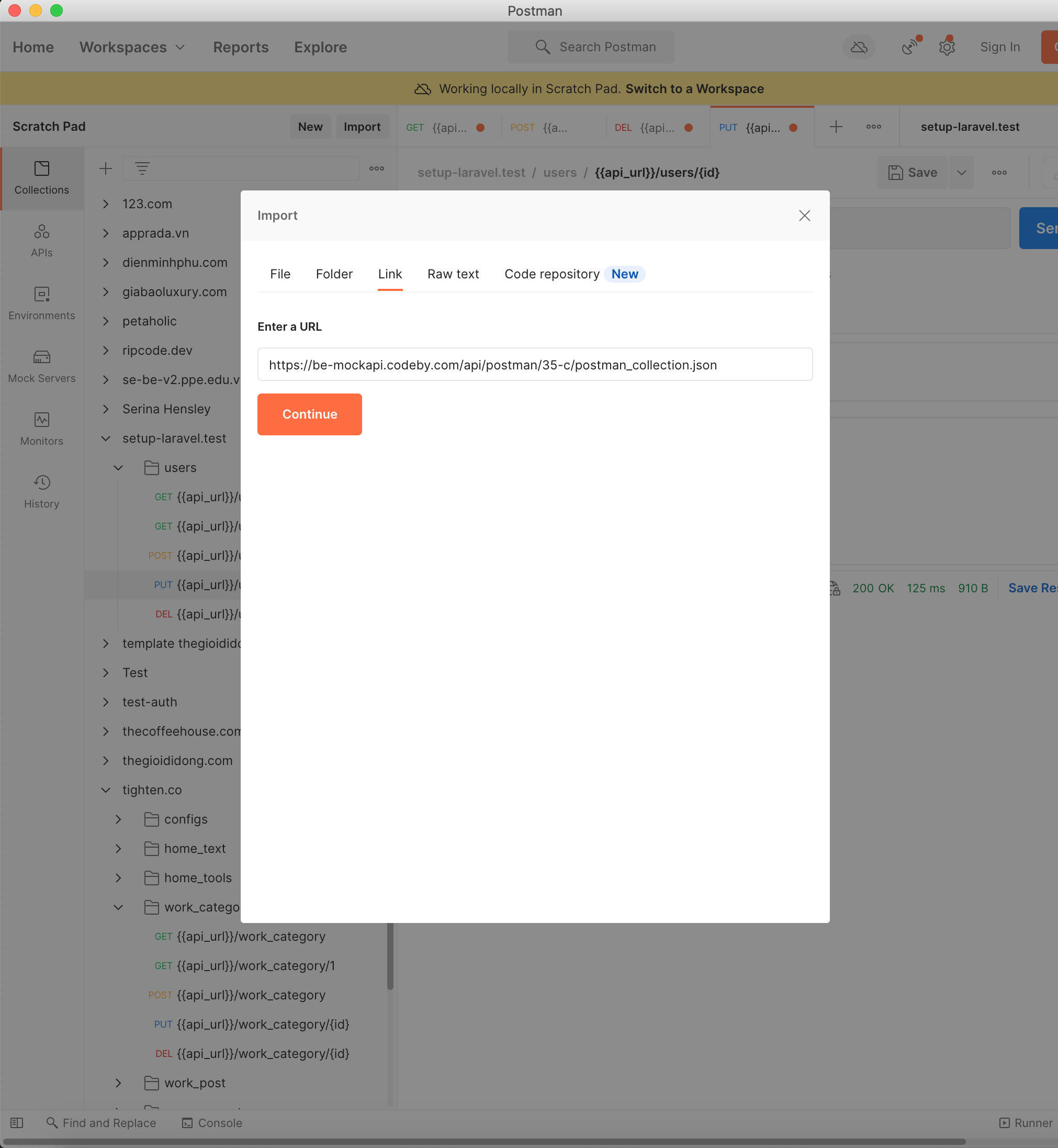Click the bottom horizontal scrollbar
This screenshot has height=1148, width=1058.
click(484, 1141)
